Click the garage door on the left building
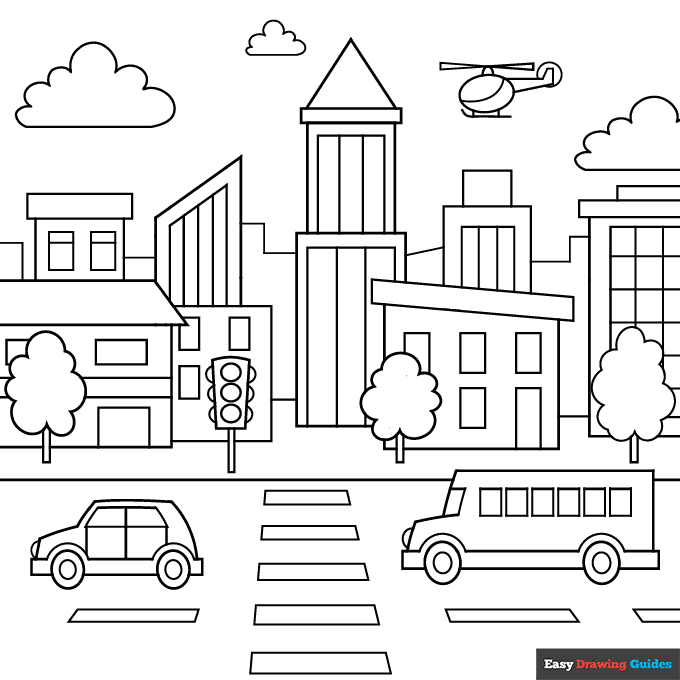 click(x=123, y=427)
